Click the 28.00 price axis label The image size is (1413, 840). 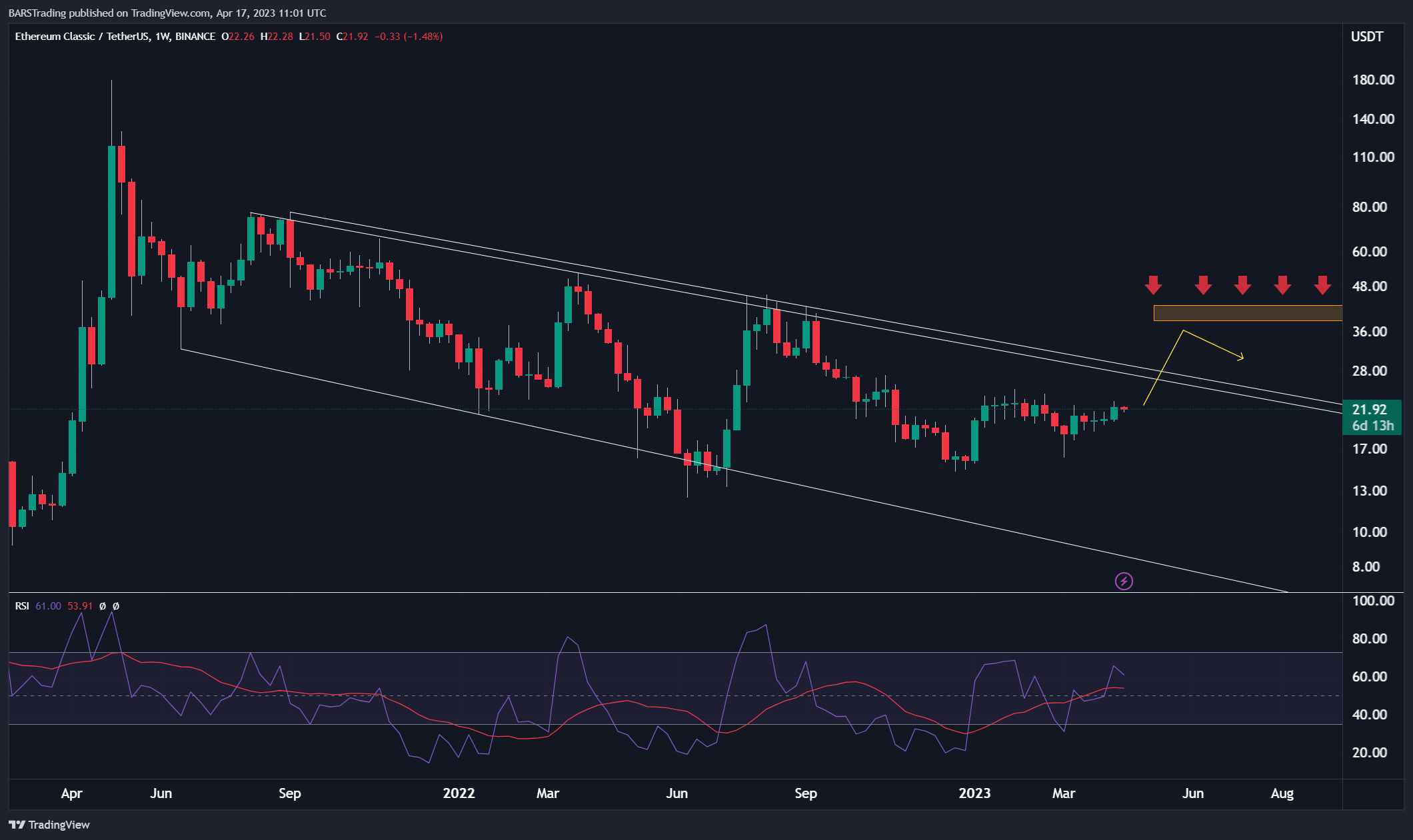pos(1370,371)
